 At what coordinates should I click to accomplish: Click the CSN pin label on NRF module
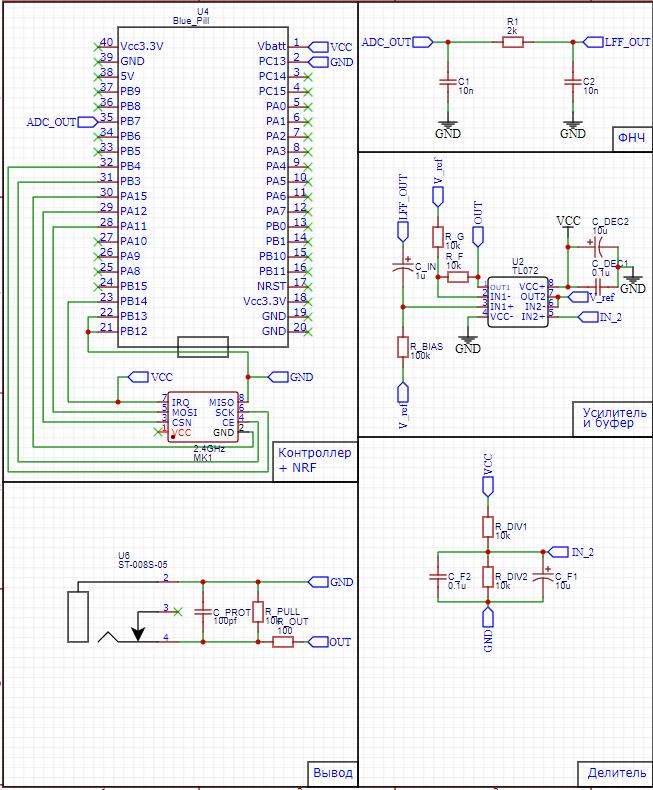click(181, 422)
